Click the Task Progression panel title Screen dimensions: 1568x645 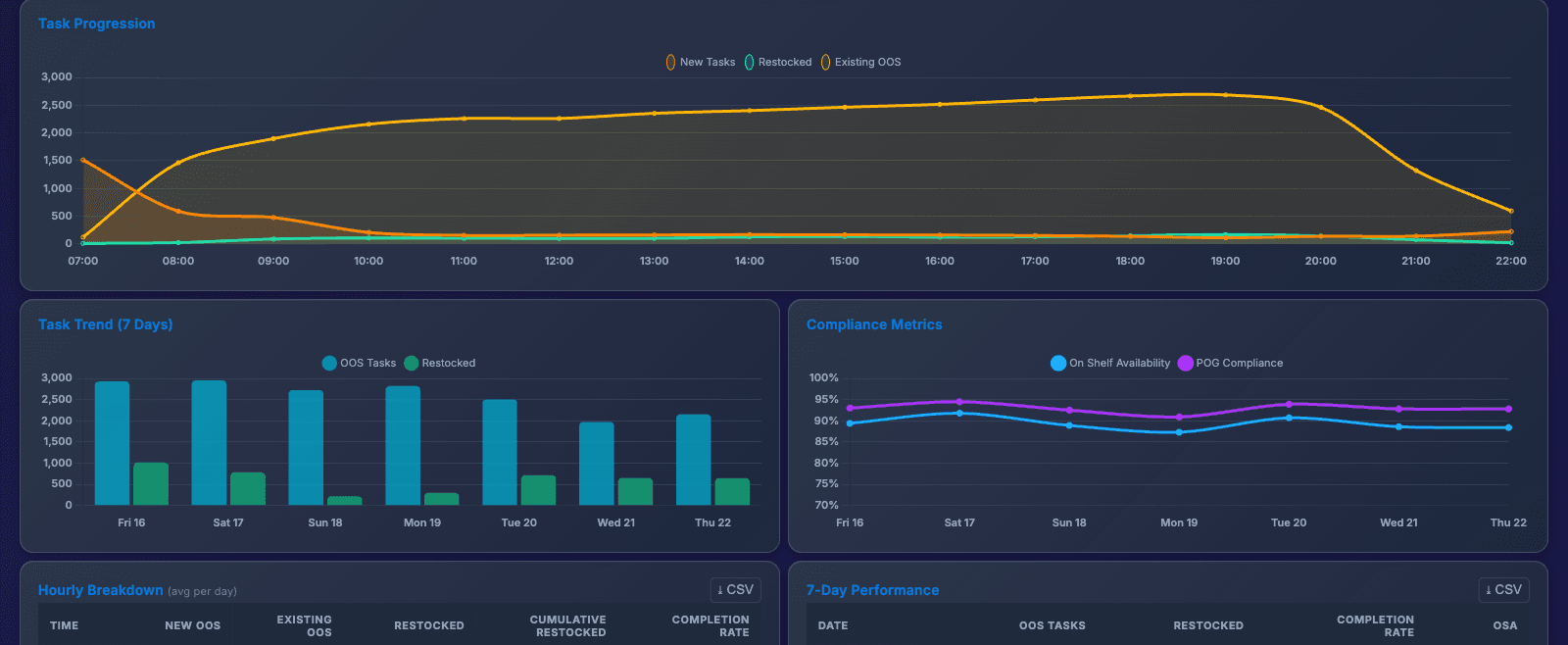97,24
